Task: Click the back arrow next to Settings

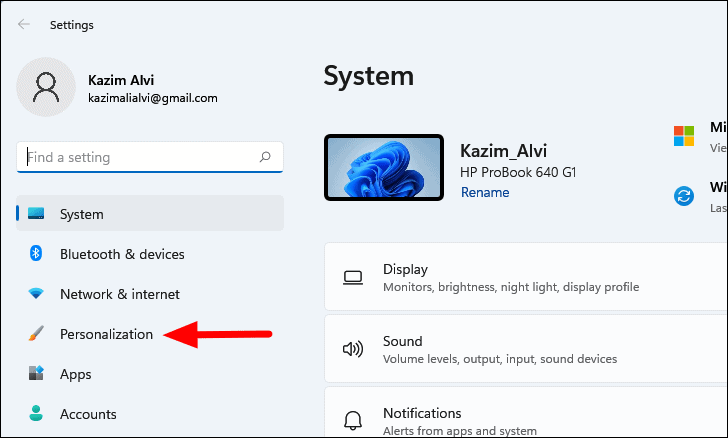Action: (x=24, y=24)
